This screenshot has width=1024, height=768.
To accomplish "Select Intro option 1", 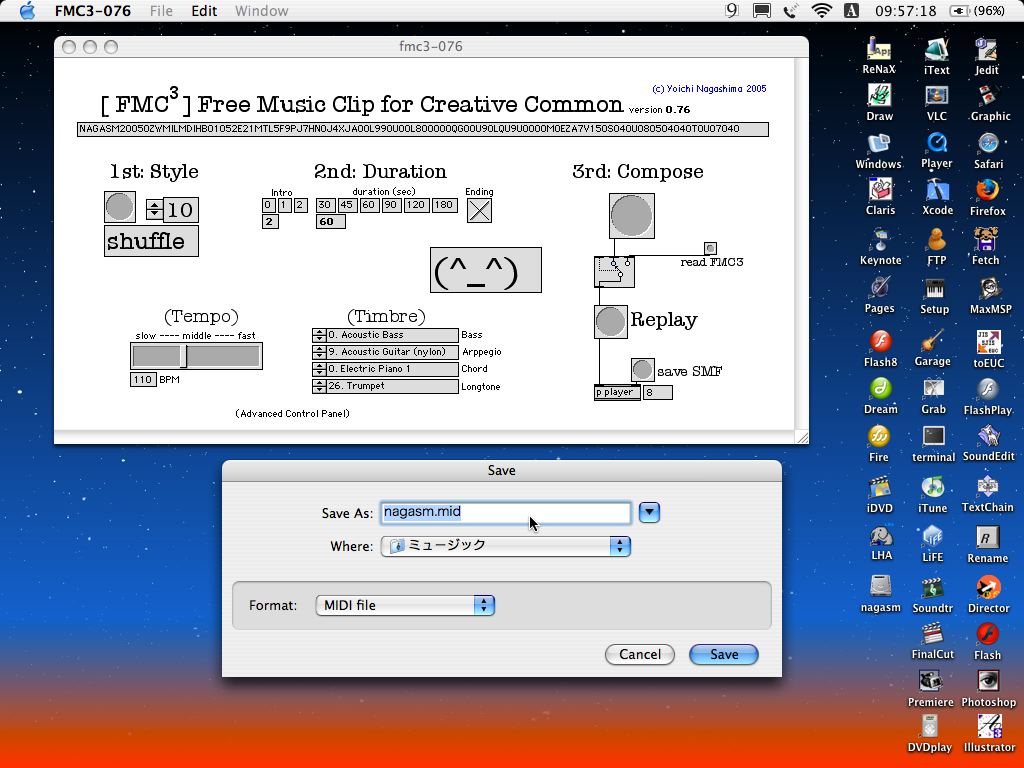I will tap(284, 205).
